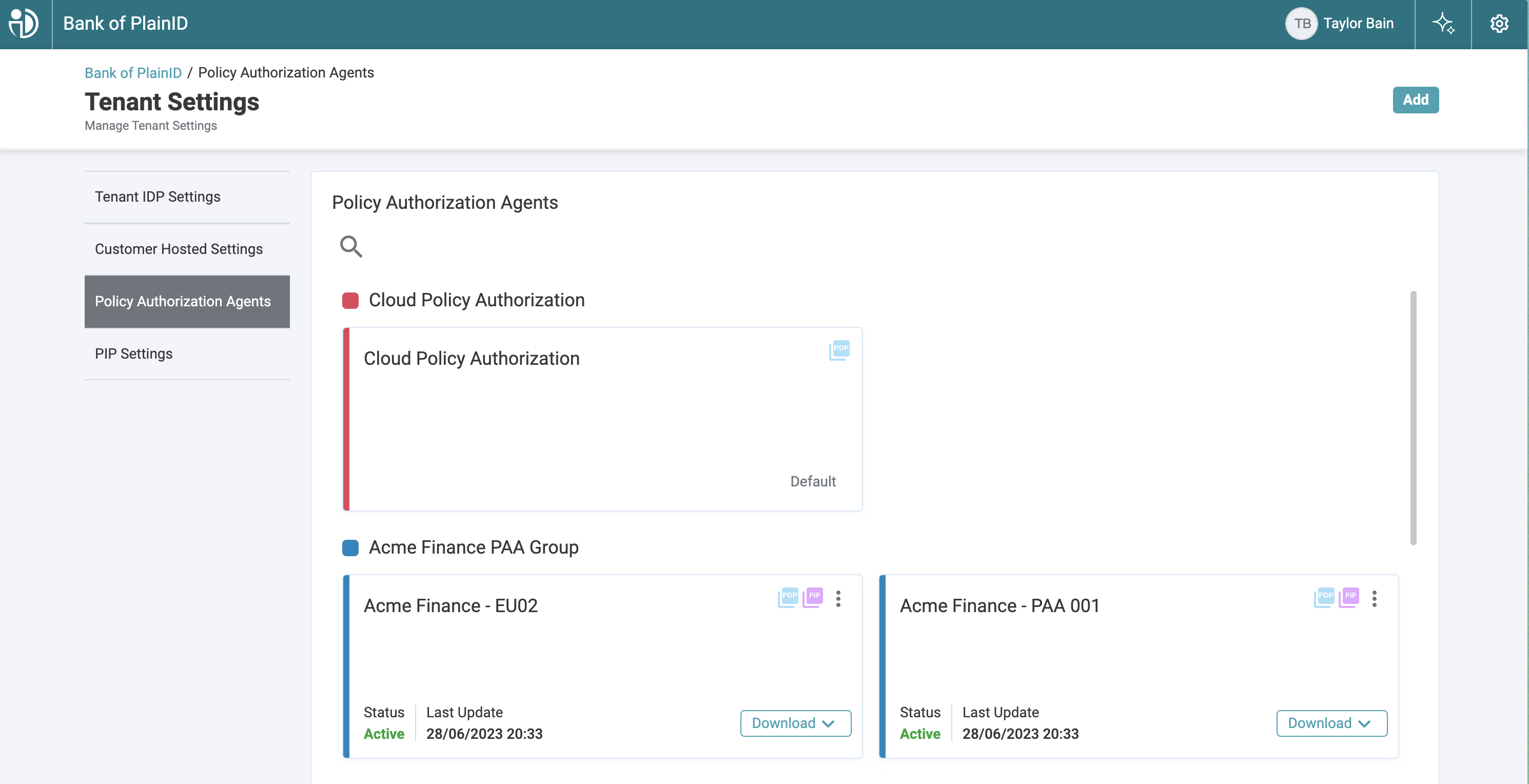This screenshot has width=1529, height=784.
Task: Open three-dot menu on Acme Finance - EU02
Action: pos(838,598)
